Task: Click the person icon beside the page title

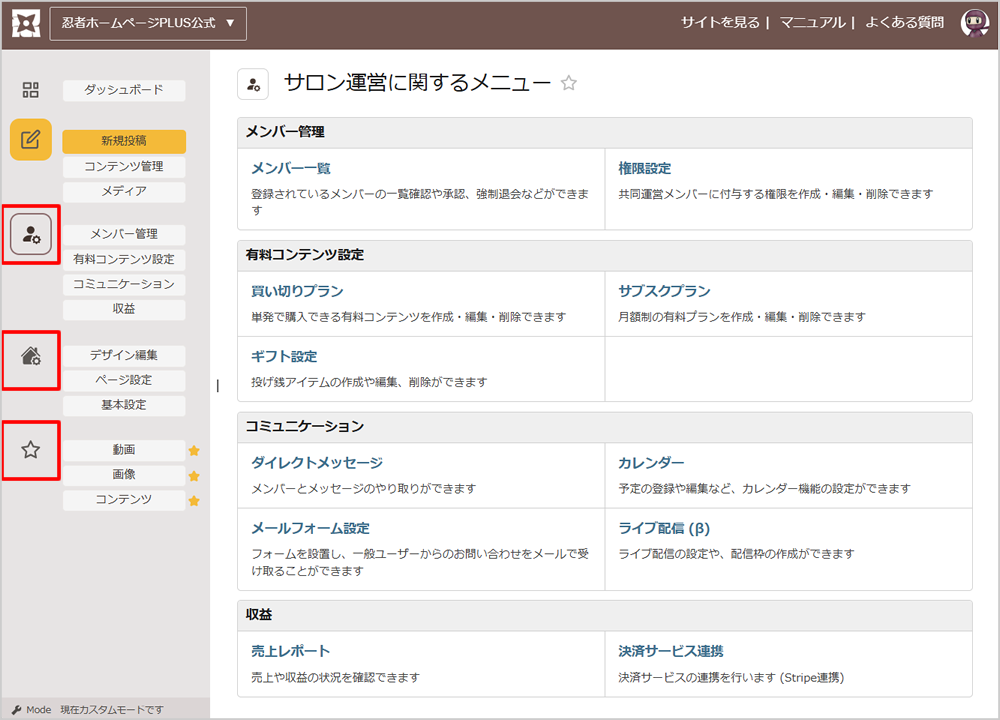Action: pyautogui.click(x=253, y=84)
